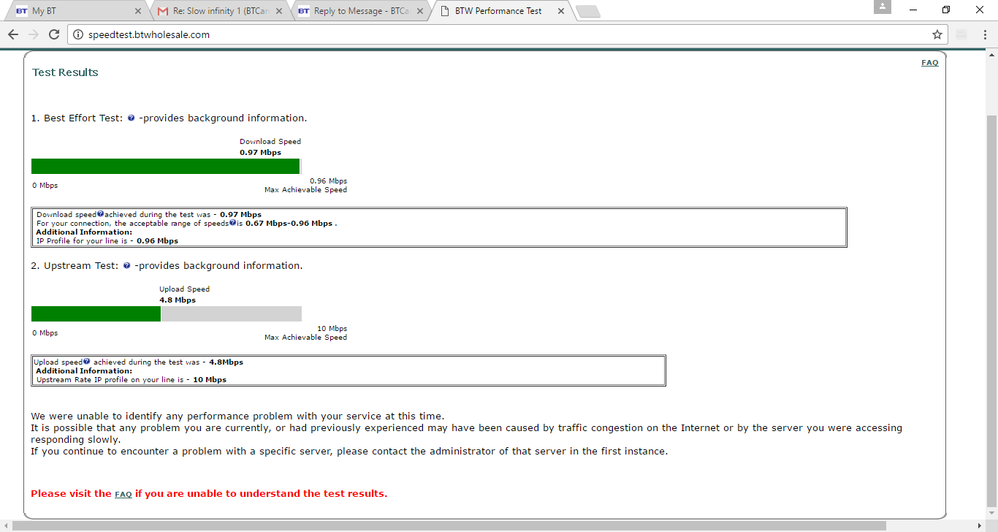Viewport: 998px width, 532px height.
Task: Close the BTW Performance Test tab
Action: (x=561, y=11)
